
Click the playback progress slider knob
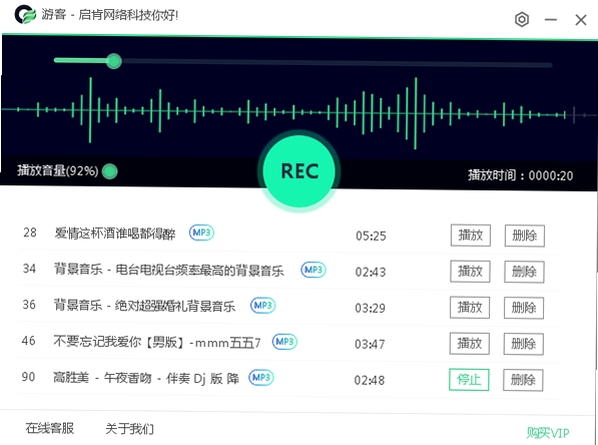point(114,61)
